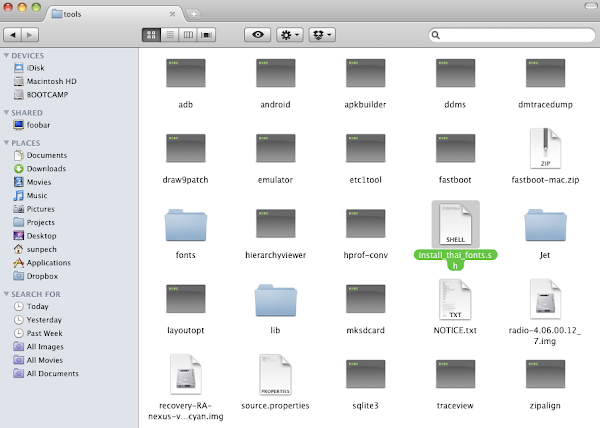The width and height of the screenshot is (600, 428).
Task: Open the Action gear dropdown menu
Action: coord(290,35)
